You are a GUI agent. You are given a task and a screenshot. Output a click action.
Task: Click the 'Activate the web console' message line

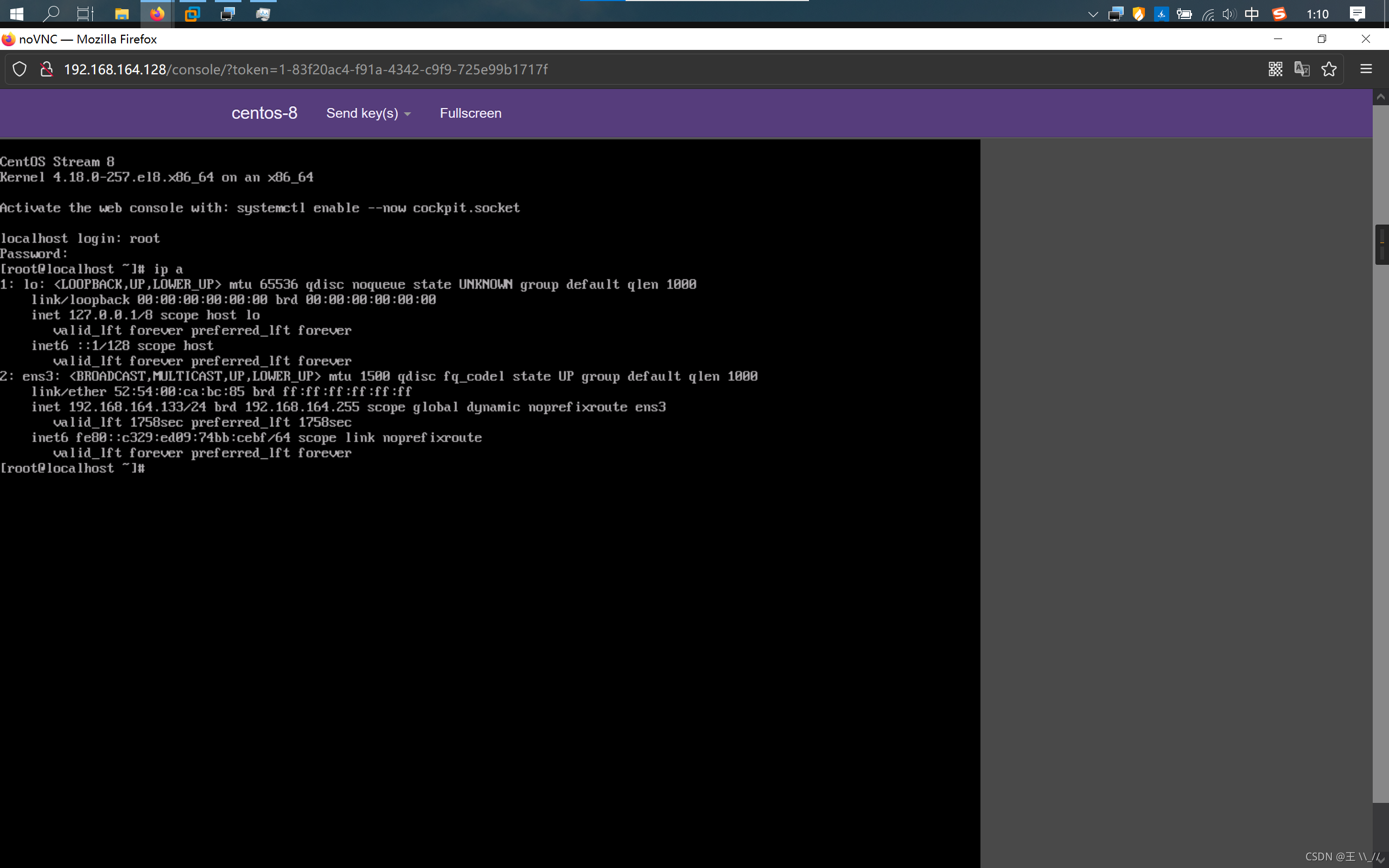[260, 208]
